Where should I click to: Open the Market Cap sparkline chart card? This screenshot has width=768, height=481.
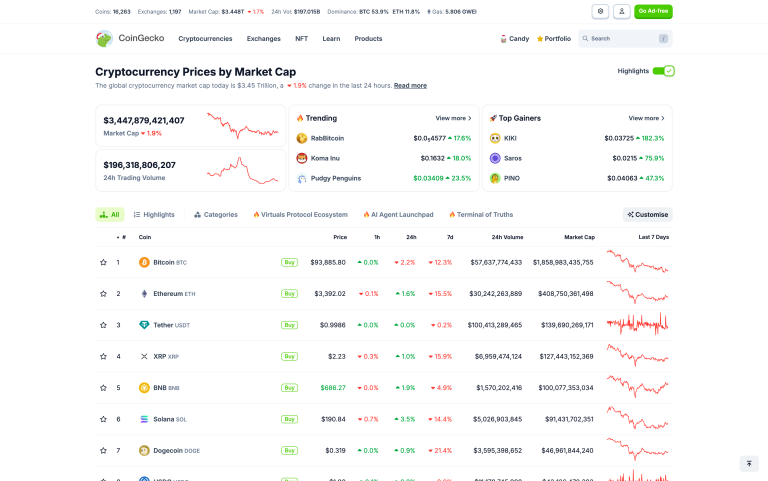click(x=191, y=126)
